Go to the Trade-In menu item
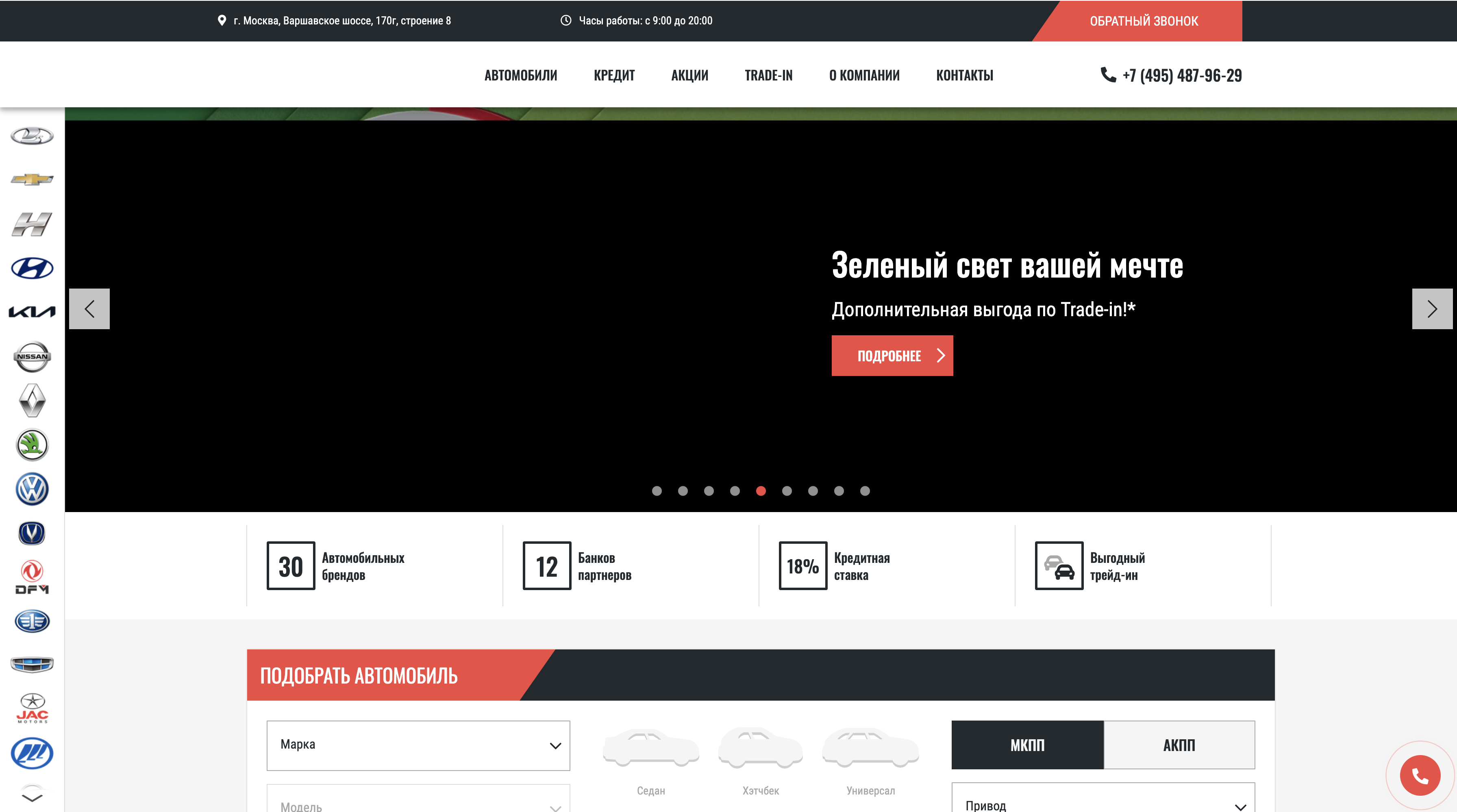 tap(768, 75)
